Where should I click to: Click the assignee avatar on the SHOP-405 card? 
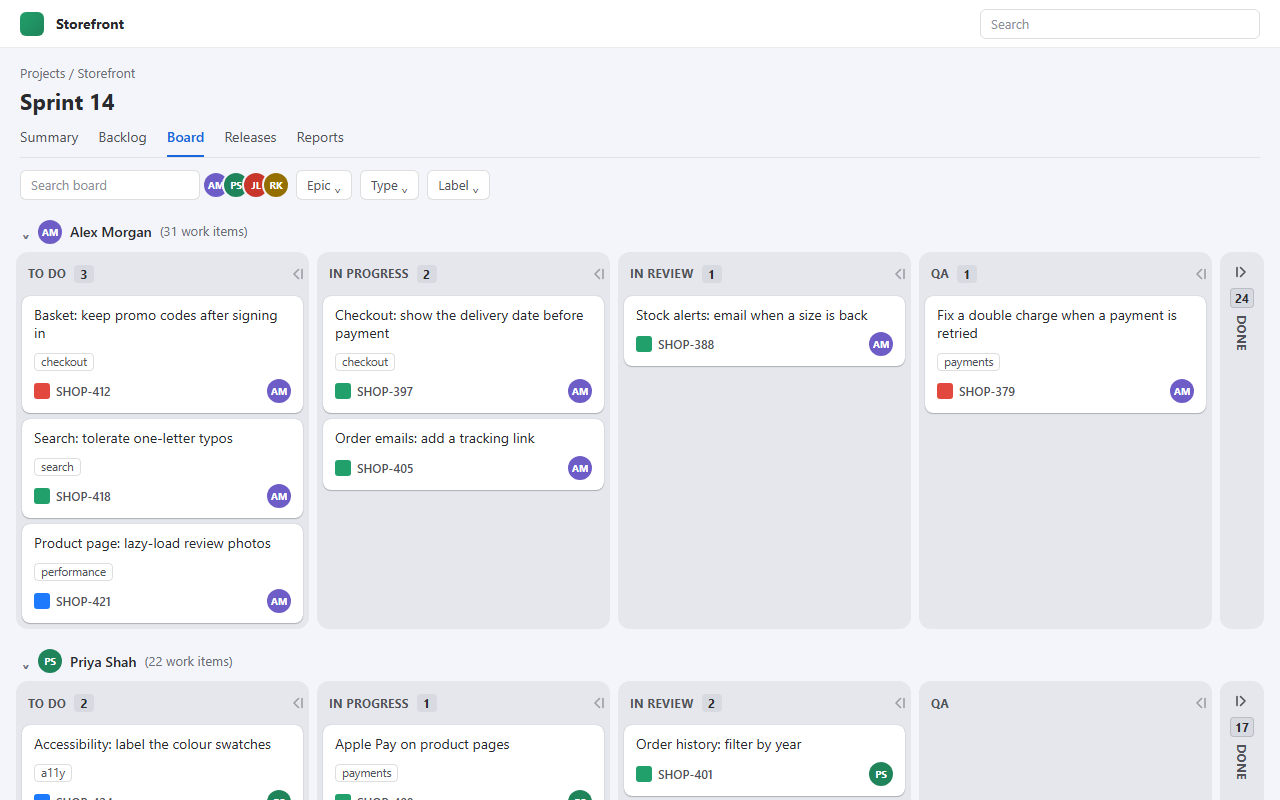point(580,468)
